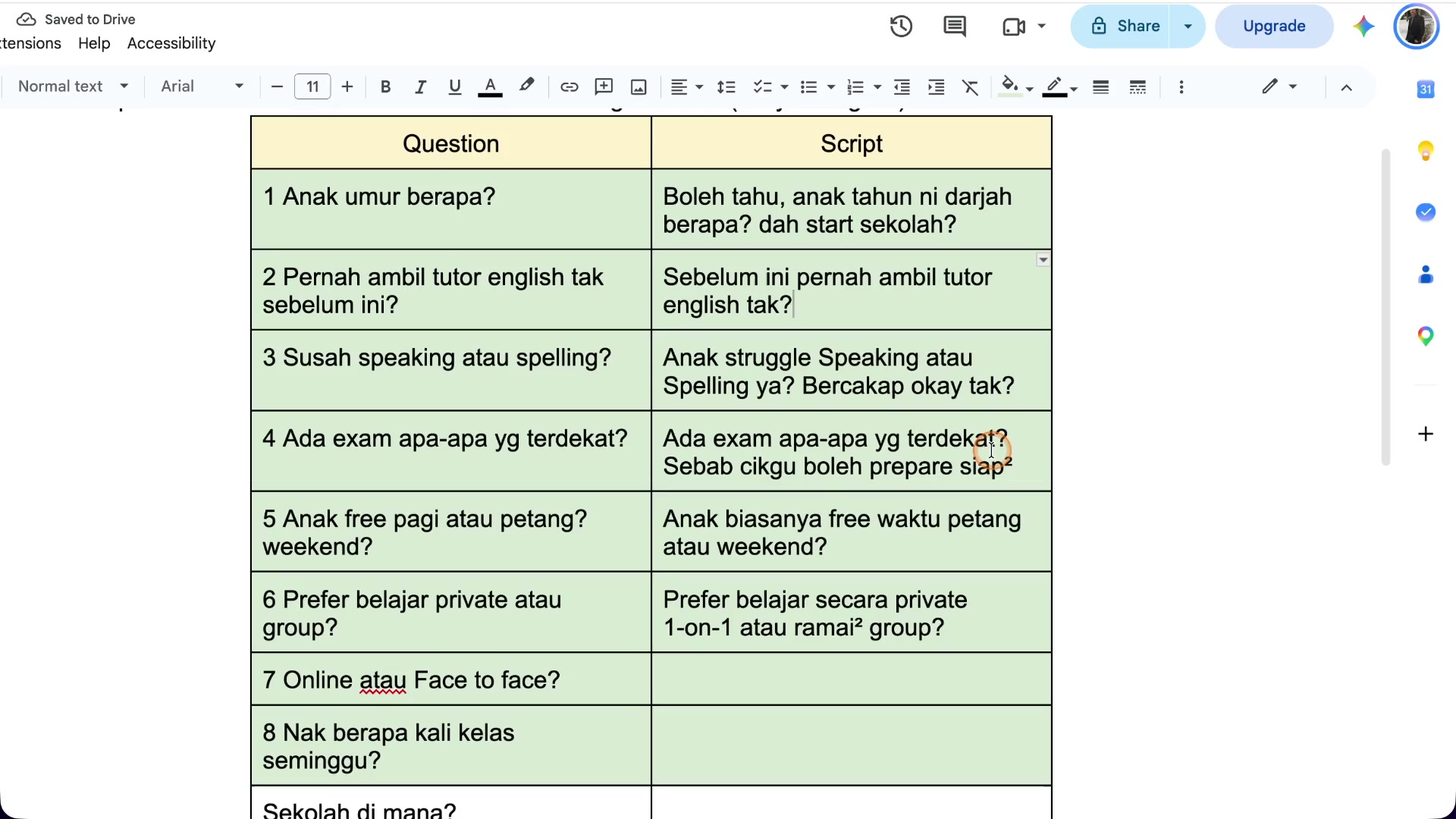Click the Google account profile picture

1417,27
